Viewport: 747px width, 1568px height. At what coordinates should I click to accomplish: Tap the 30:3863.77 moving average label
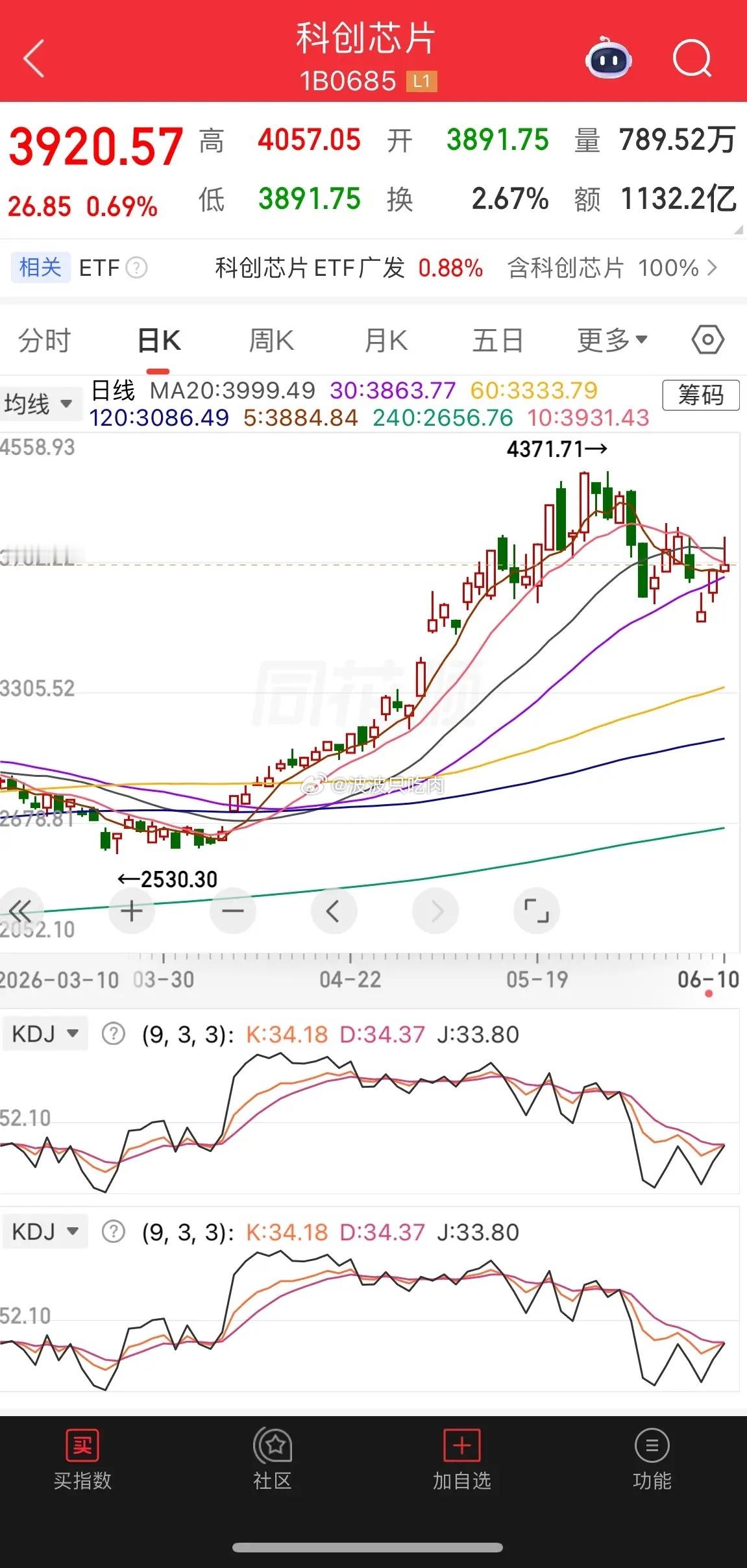pyautogui.click(x=393, y=390)
